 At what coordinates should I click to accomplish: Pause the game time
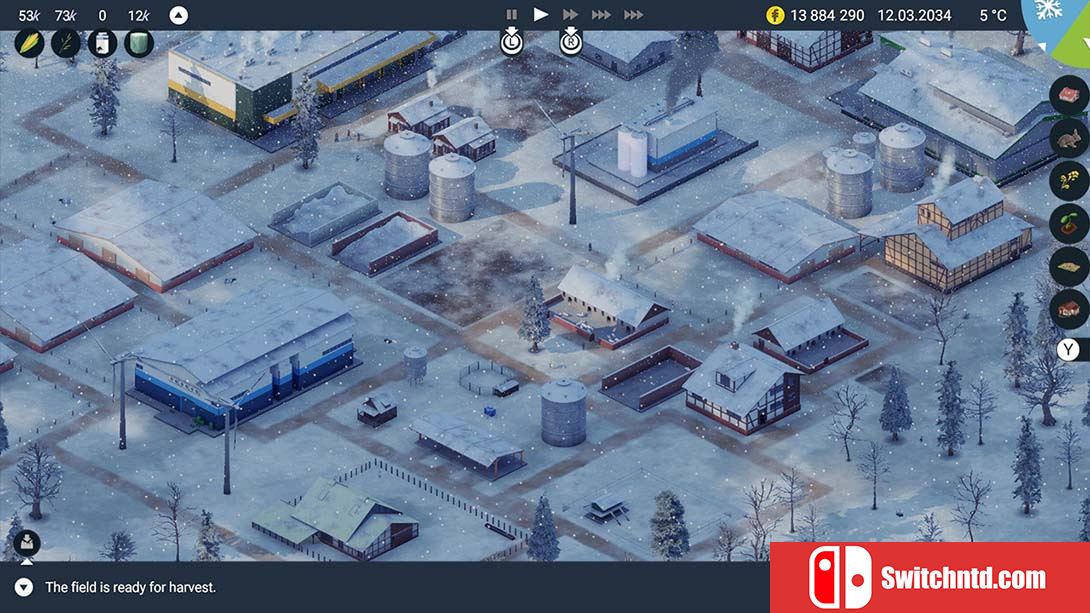512,15
